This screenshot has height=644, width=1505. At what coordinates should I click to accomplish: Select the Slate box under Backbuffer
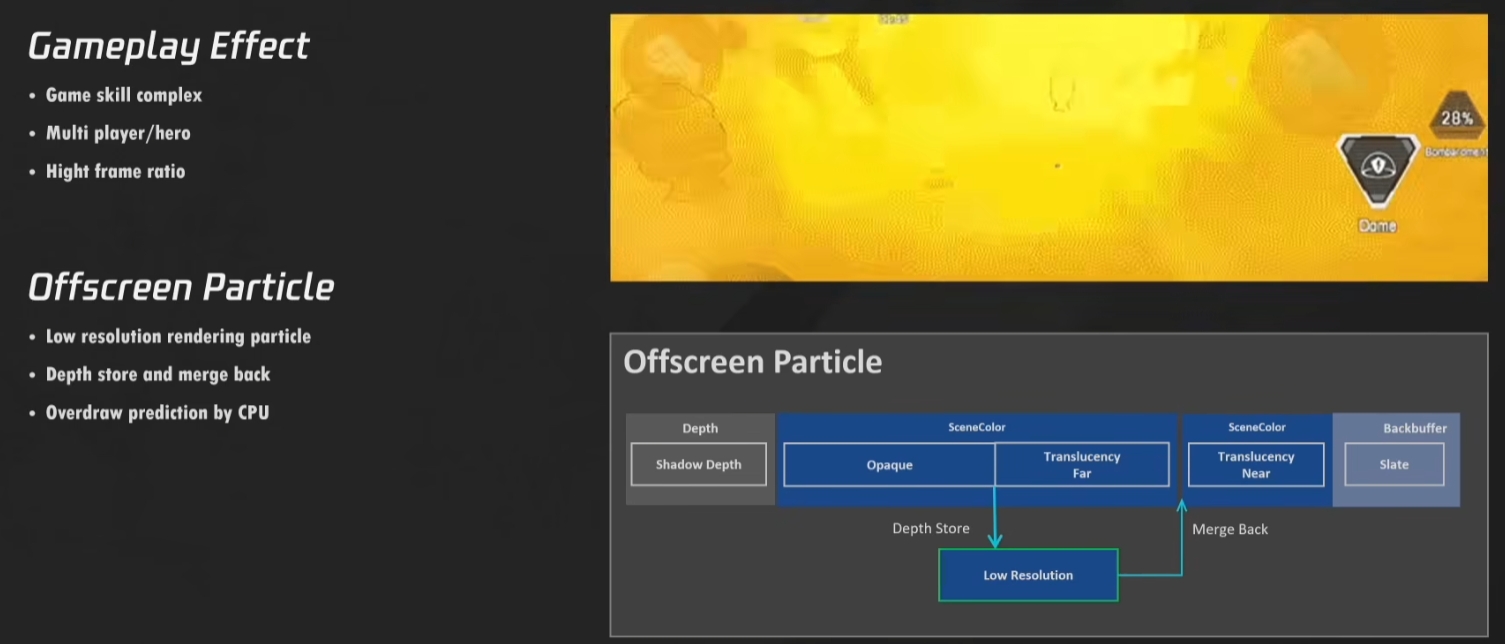1394,465
